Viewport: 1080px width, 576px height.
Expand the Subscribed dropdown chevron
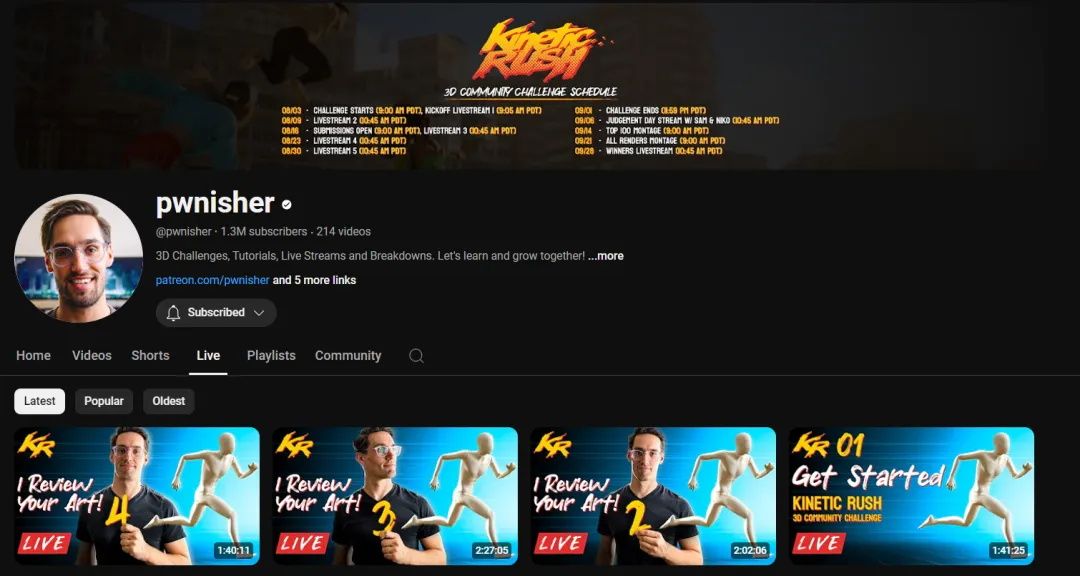(x=259, y=313)
